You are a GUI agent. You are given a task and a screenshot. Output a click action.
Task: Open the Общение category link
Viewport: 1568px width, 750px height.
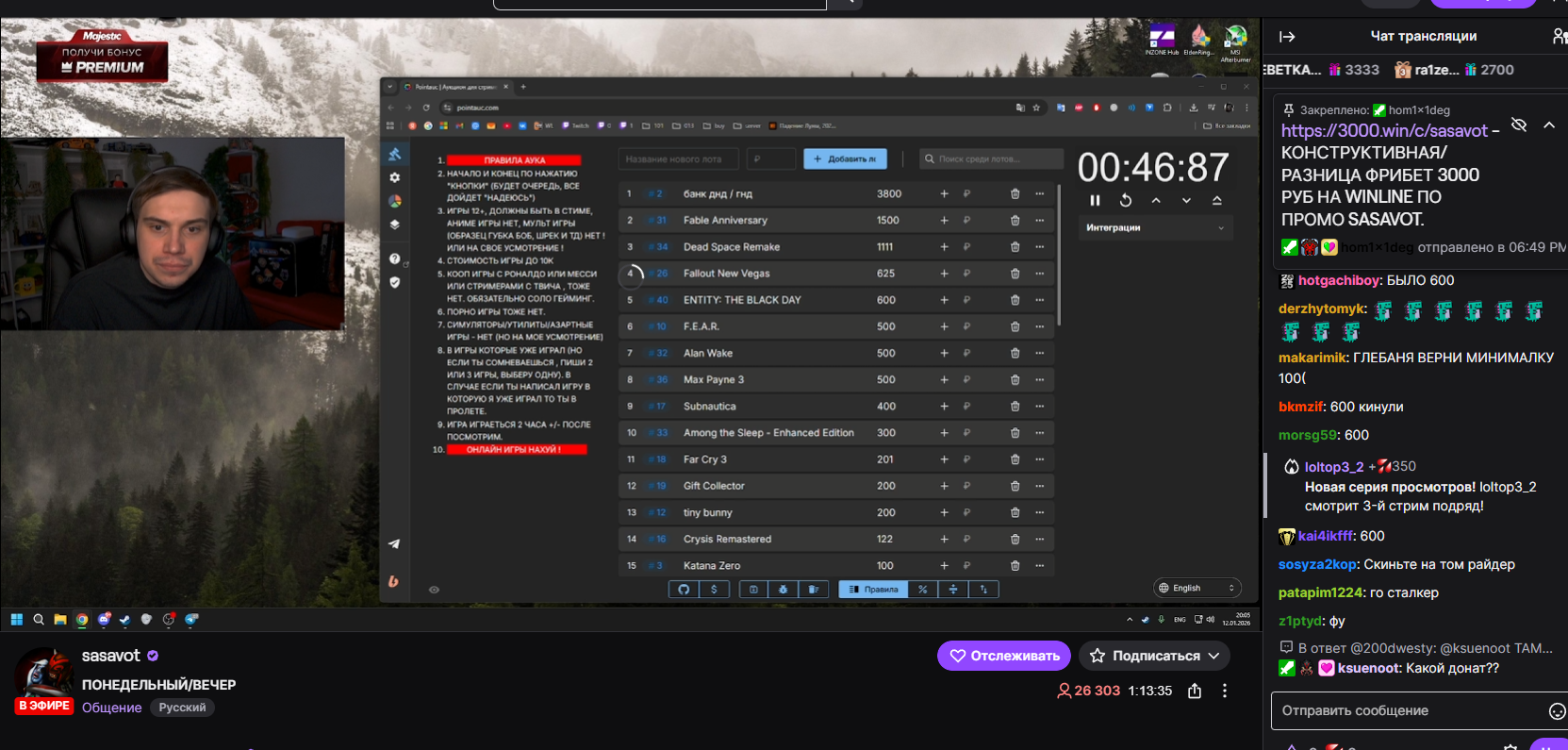coord(111,708)
